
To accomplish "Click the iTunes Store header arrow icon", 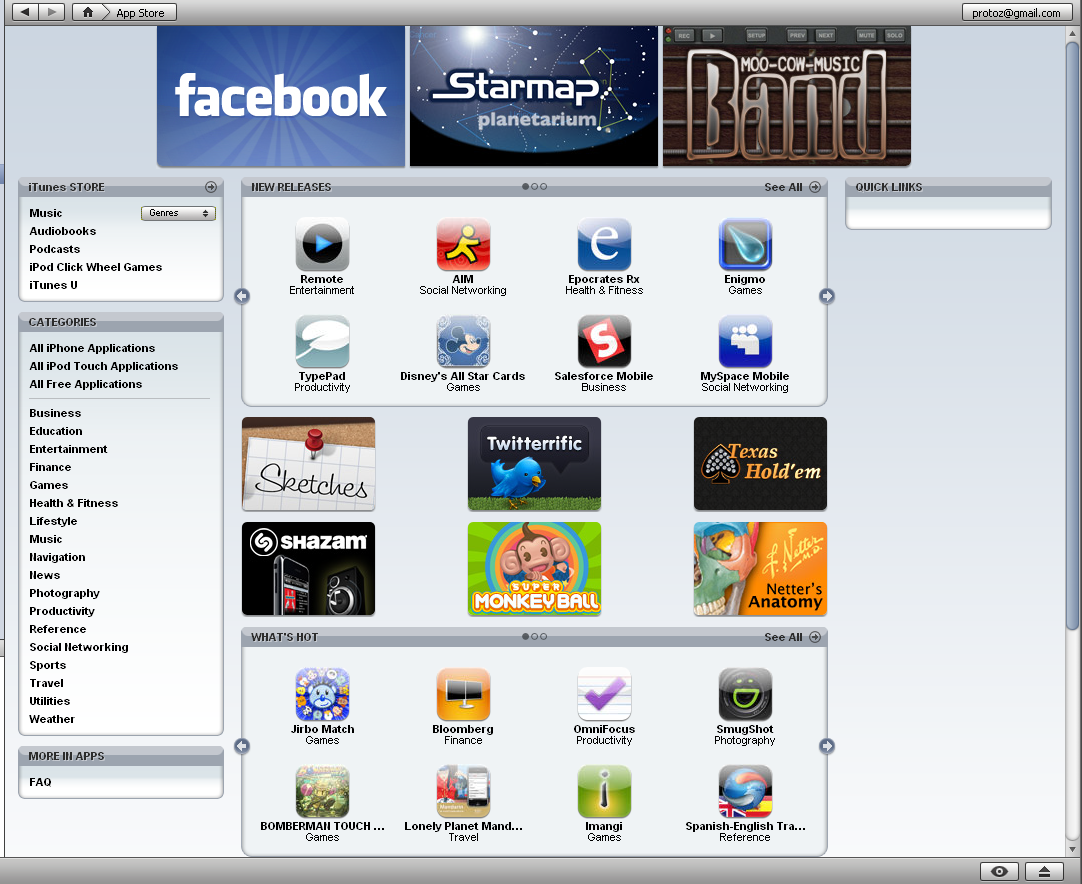I will point(210,187).
